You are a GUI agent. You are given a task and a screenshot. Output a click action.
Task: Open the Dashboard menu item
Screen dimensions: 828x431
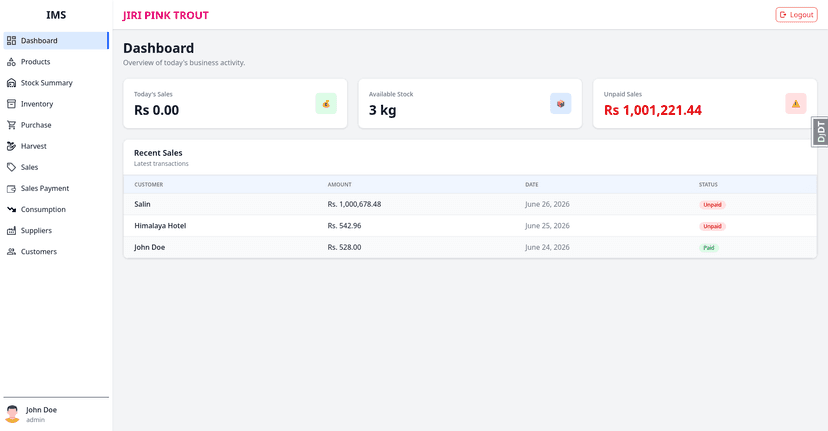56,41
